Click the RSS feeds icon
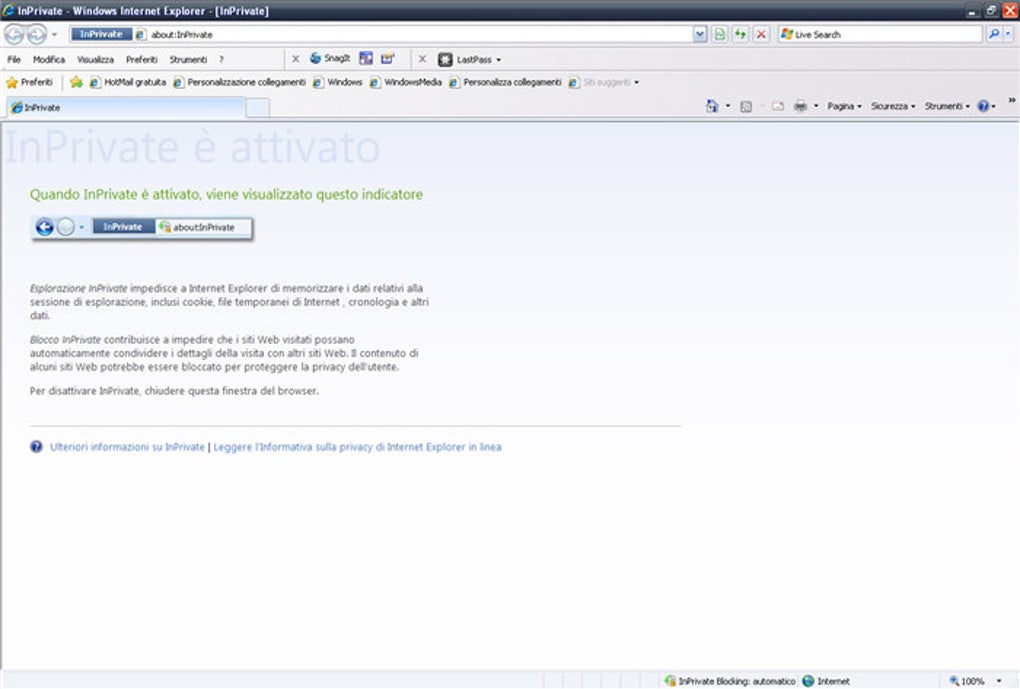This screenshot has height=689, width=1020. click(x=745, y=106)
